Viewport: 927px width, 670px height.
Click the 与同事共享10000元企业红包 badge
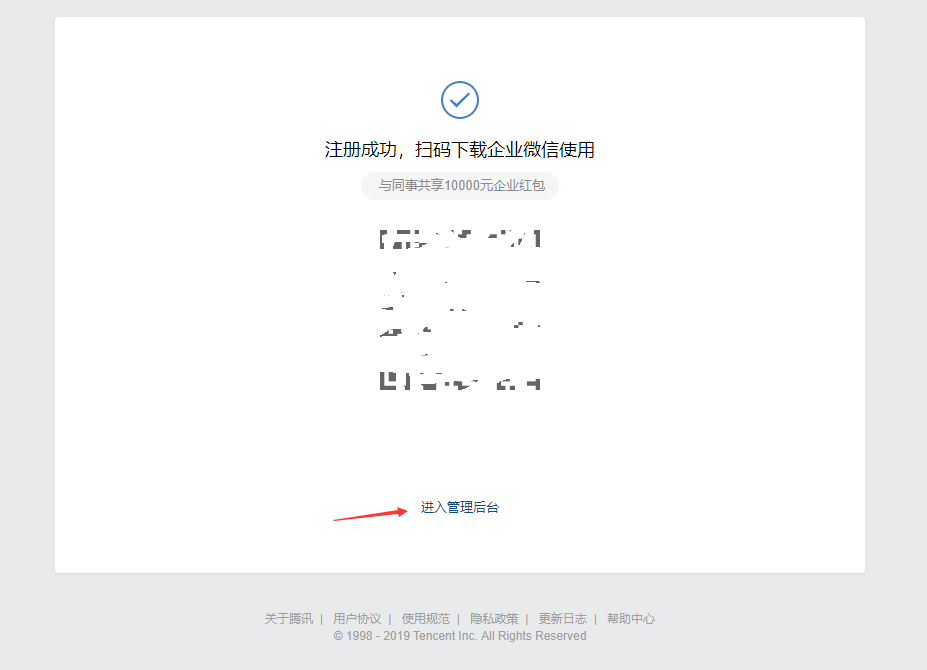point(460,186)
